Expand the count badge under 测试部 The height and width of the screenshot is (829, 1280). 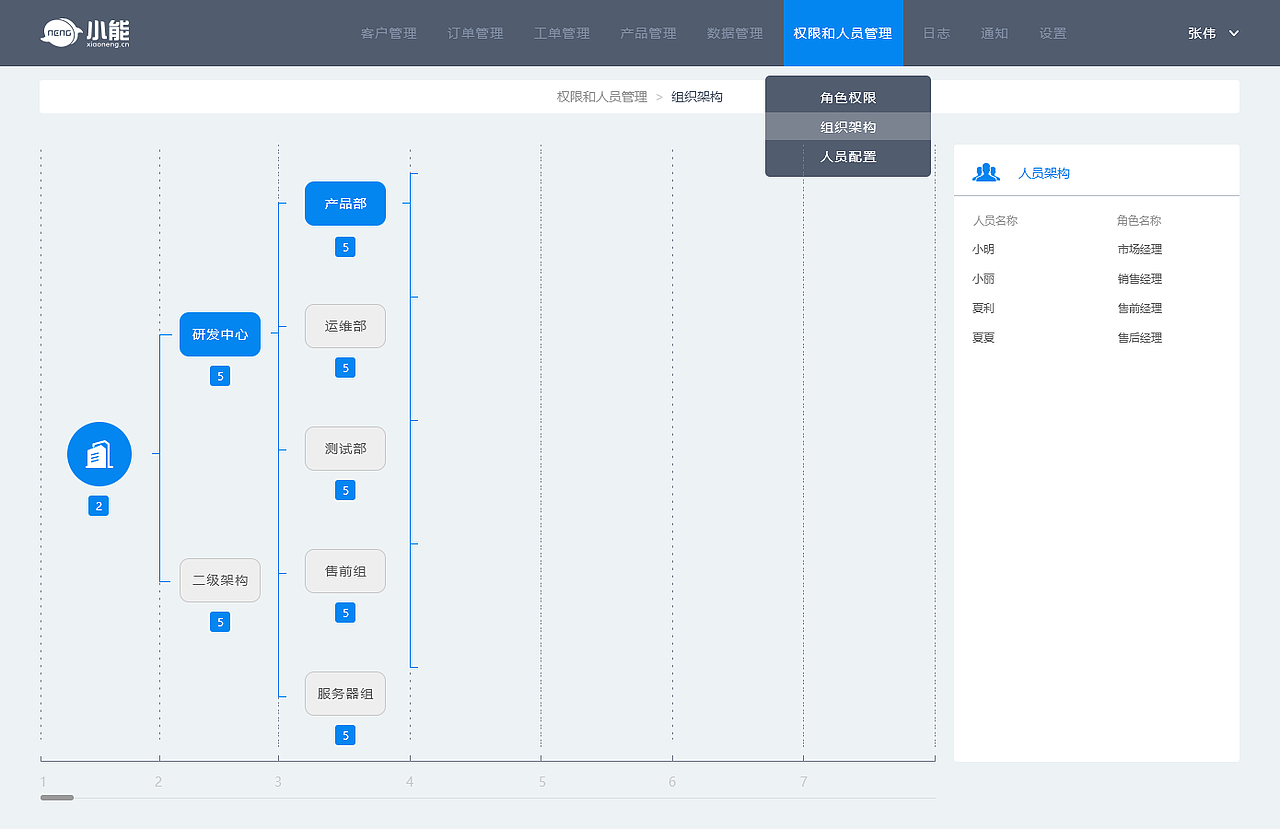coord(345,490)
